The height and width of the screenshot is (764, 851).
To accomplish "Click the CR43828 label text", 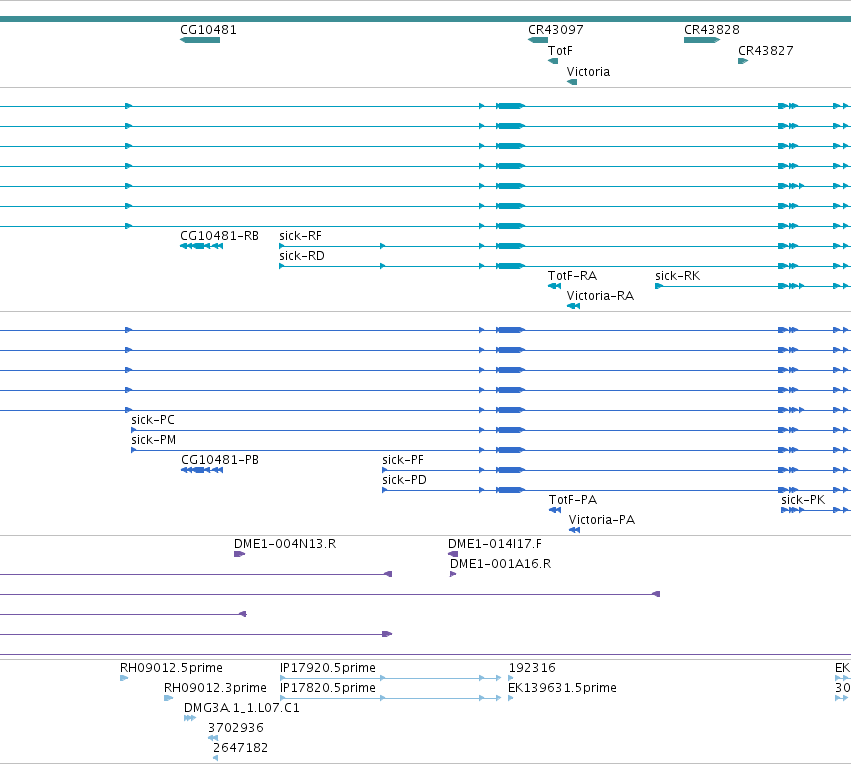I will pos(712,30).
